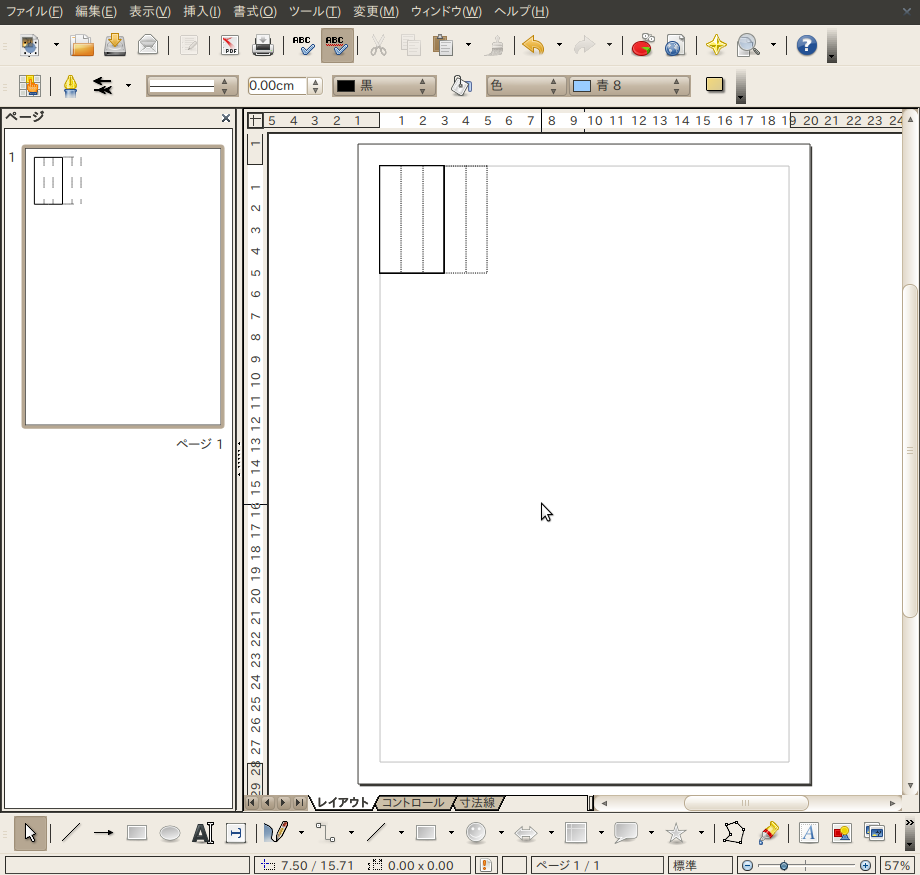This screenshot has width=920, height=875.
Task: Insert a picture from file
Action: tap(841, 832)
